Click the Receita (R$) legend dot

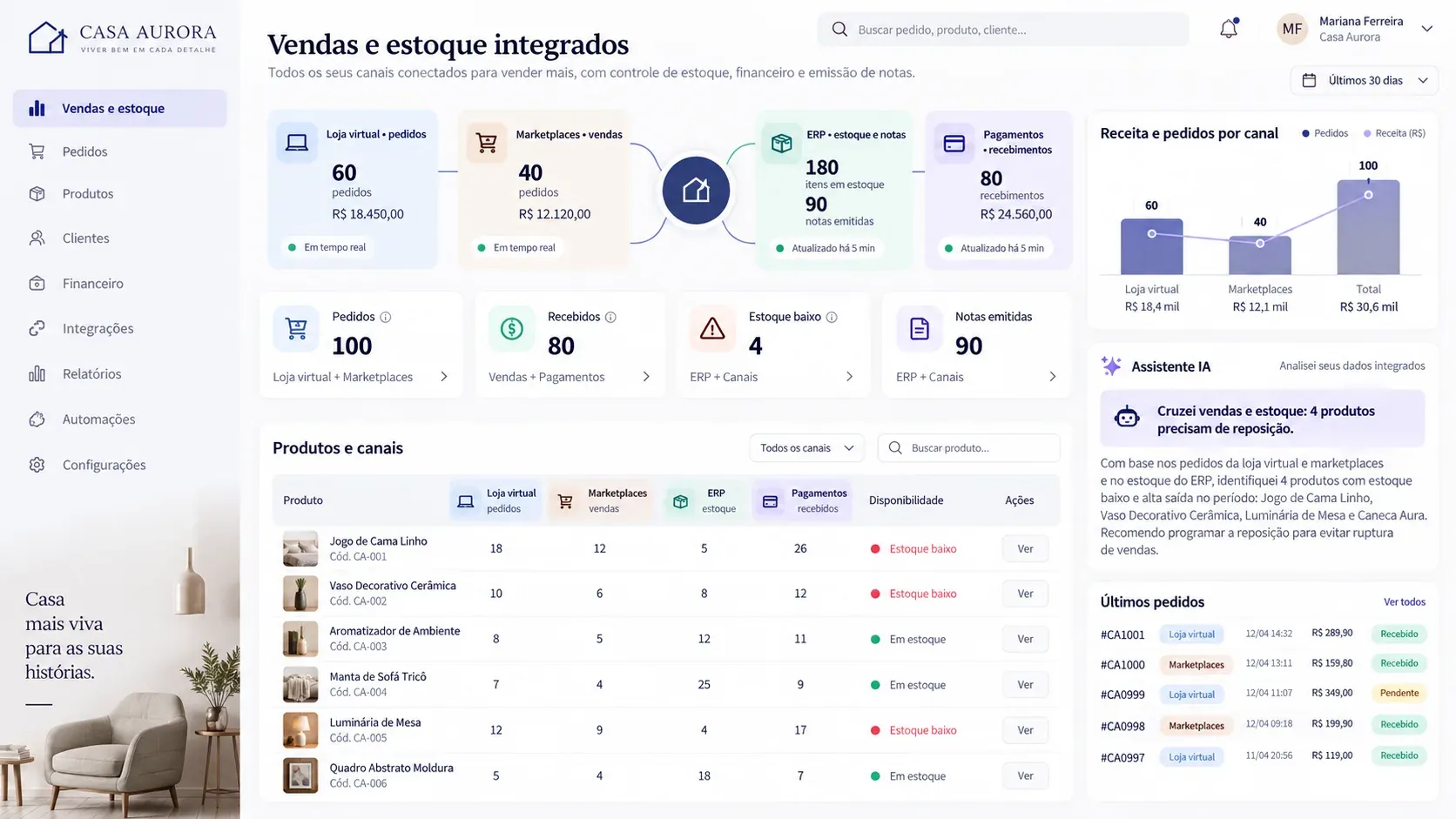coord(1367,133)
